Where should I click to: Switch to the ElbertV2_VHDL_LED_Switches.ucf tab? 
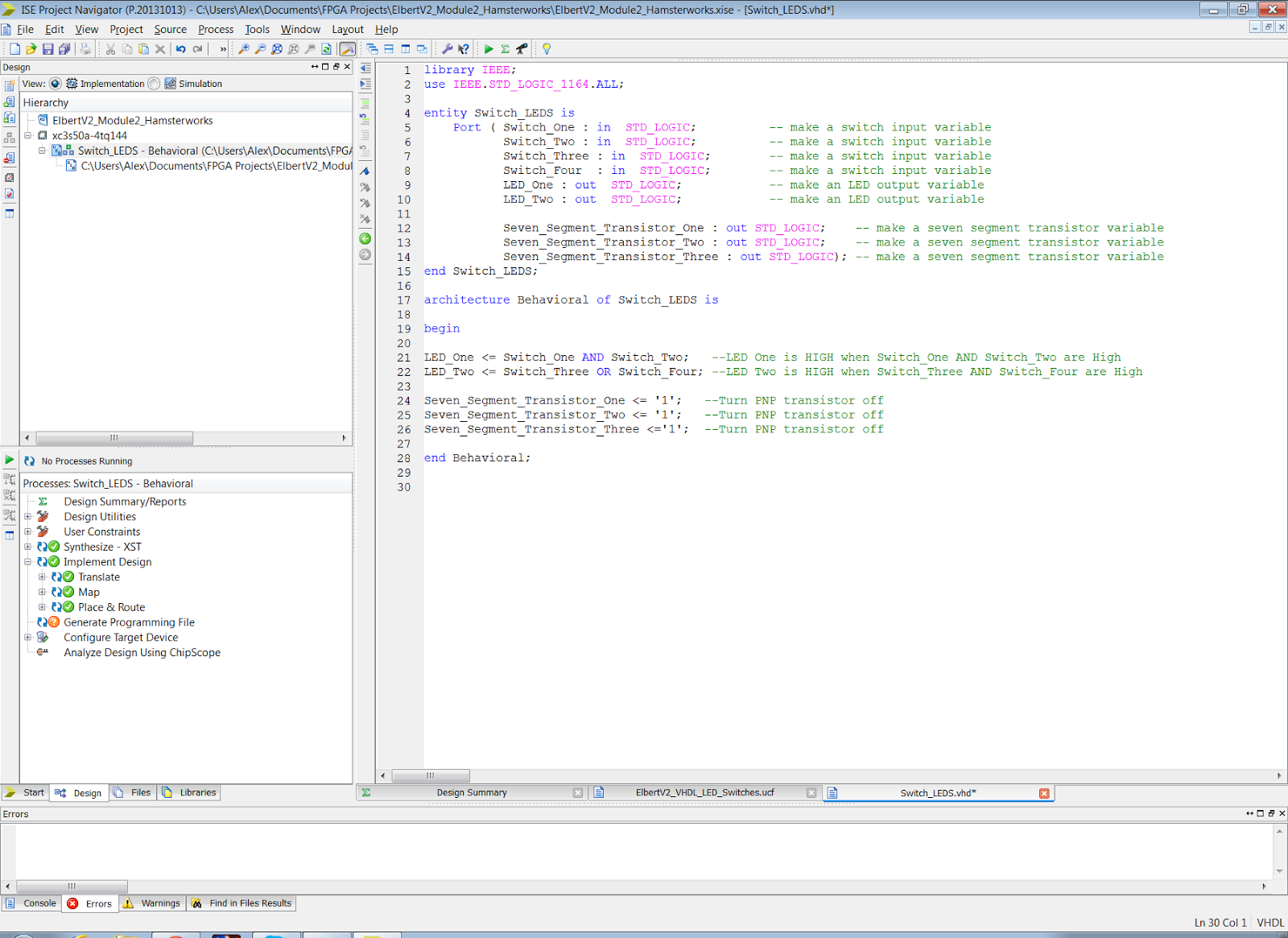pos(704,793)
